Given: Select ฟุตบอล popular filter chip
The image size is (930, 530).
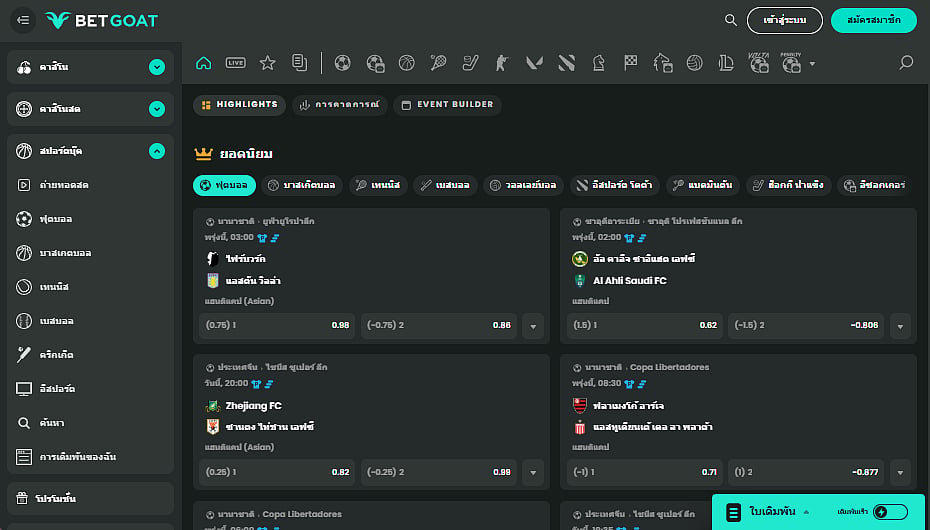Looking at the screenshot, I should (224, 186).
